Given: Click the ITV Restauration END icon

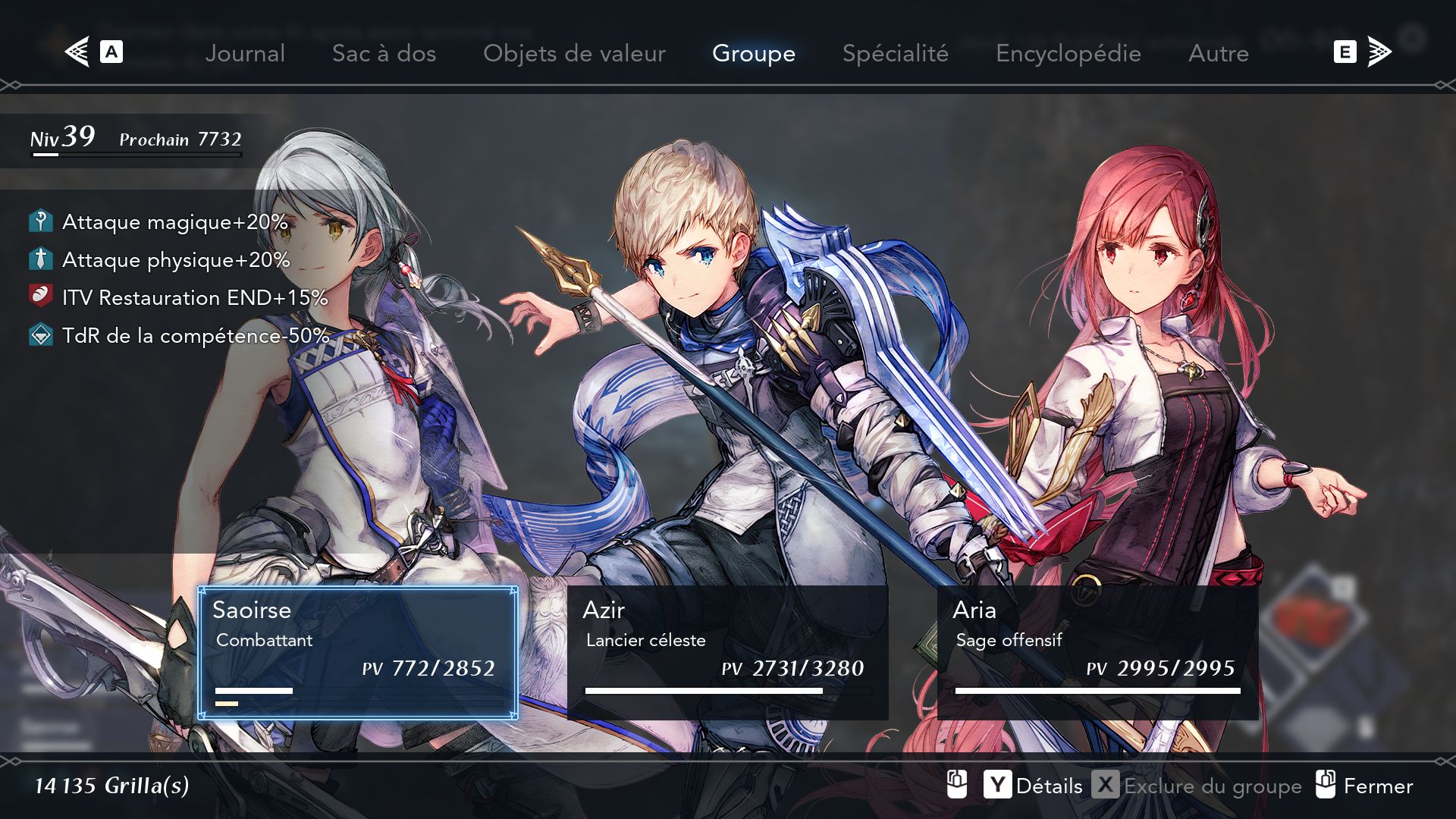Looking at the screenshot, I should pos(41,296).
